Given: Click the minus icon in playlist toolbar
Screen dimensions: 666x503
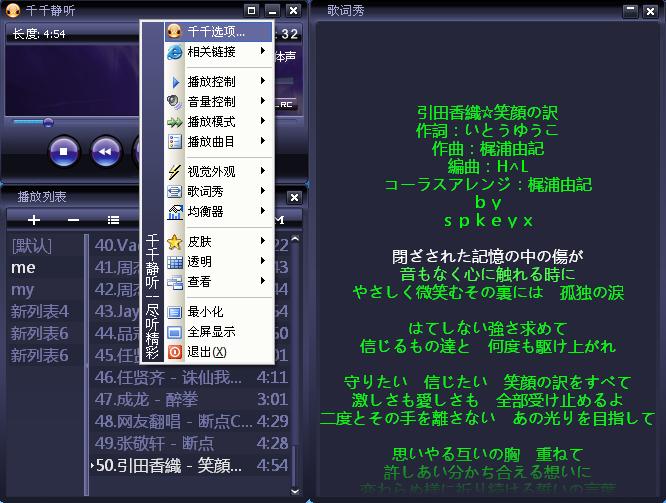Looking at the screenshot, I should [x=73, y=220].
